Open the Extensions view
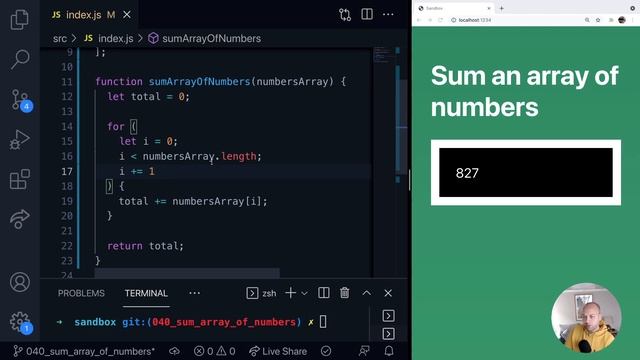Image resolution: width=640 pixels, height=360 pixels. [x=20, y=179]
